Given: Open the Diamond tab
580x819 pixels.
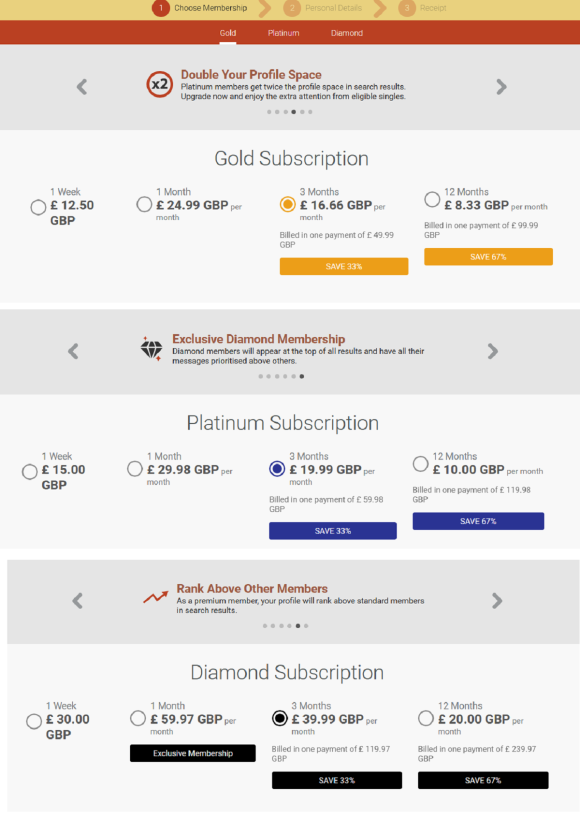Looking at the screenshot, I should [x=346, y=33].
